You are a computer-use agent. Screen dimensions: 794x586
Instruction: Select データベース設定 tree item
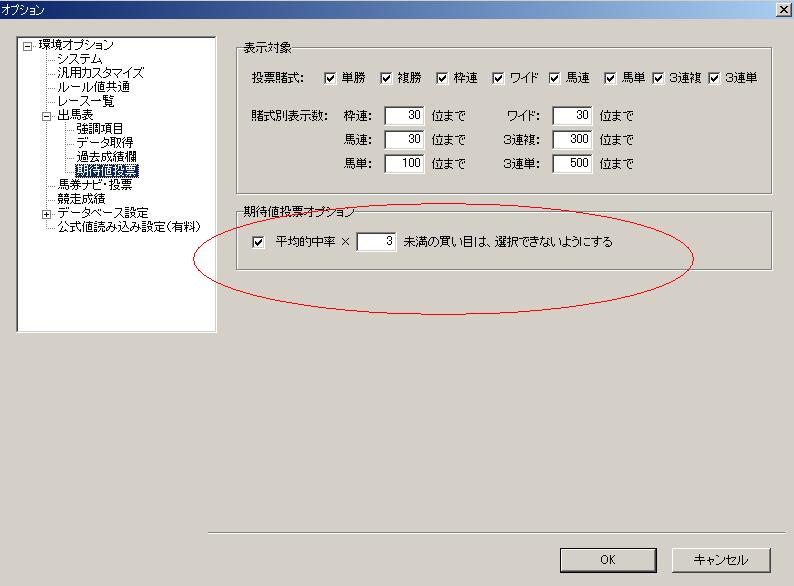(x=103, y=213)
